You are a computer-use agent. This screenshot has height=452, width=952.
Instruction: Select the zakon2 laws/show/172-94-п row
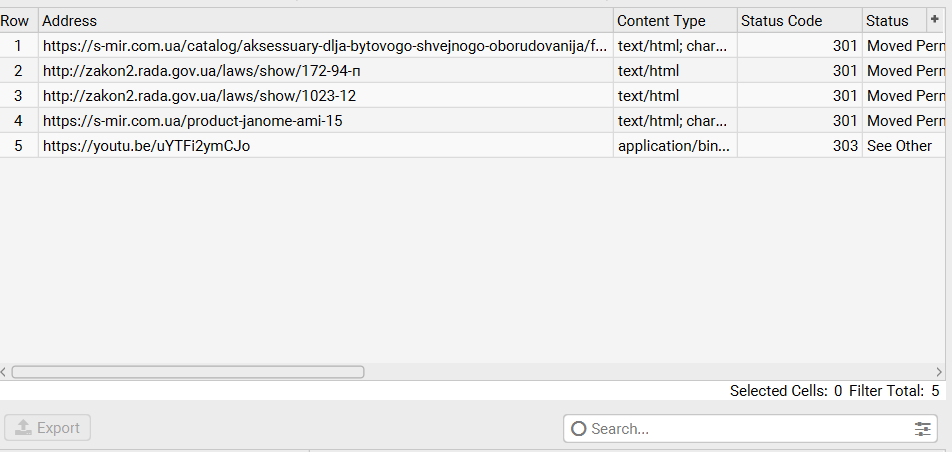[472, 71]
